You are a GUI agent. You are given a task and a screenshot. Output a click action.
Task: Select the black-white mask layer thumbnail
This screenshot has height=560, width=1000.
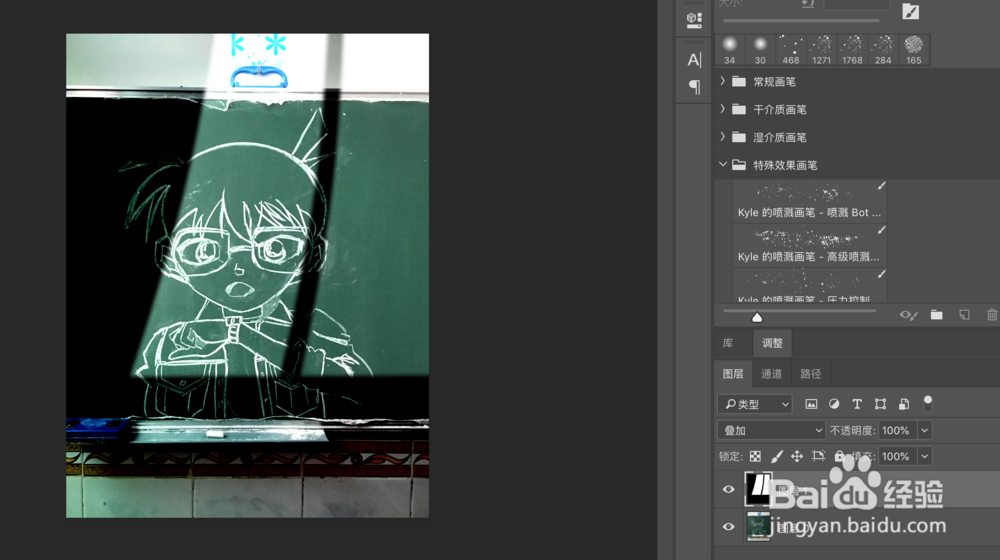pos(758,489)
